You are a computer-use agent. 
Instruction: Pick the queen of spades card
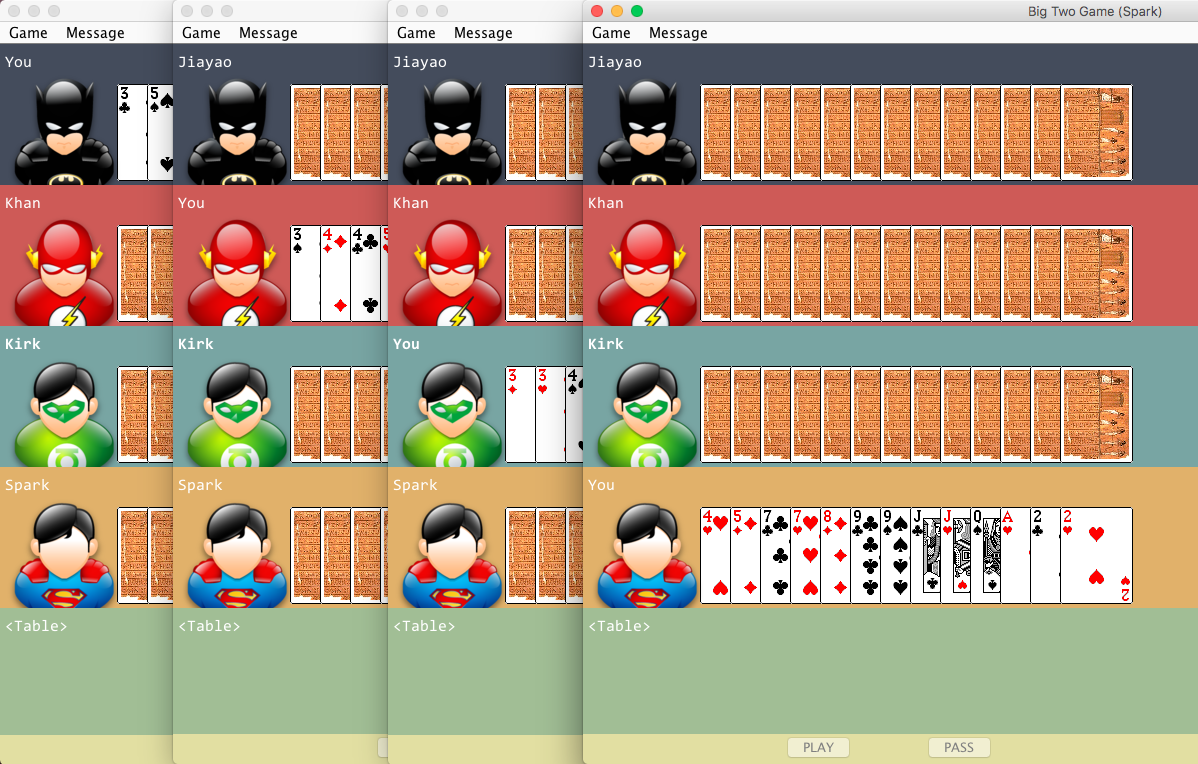pyautogui.click(x=986, y=555)
